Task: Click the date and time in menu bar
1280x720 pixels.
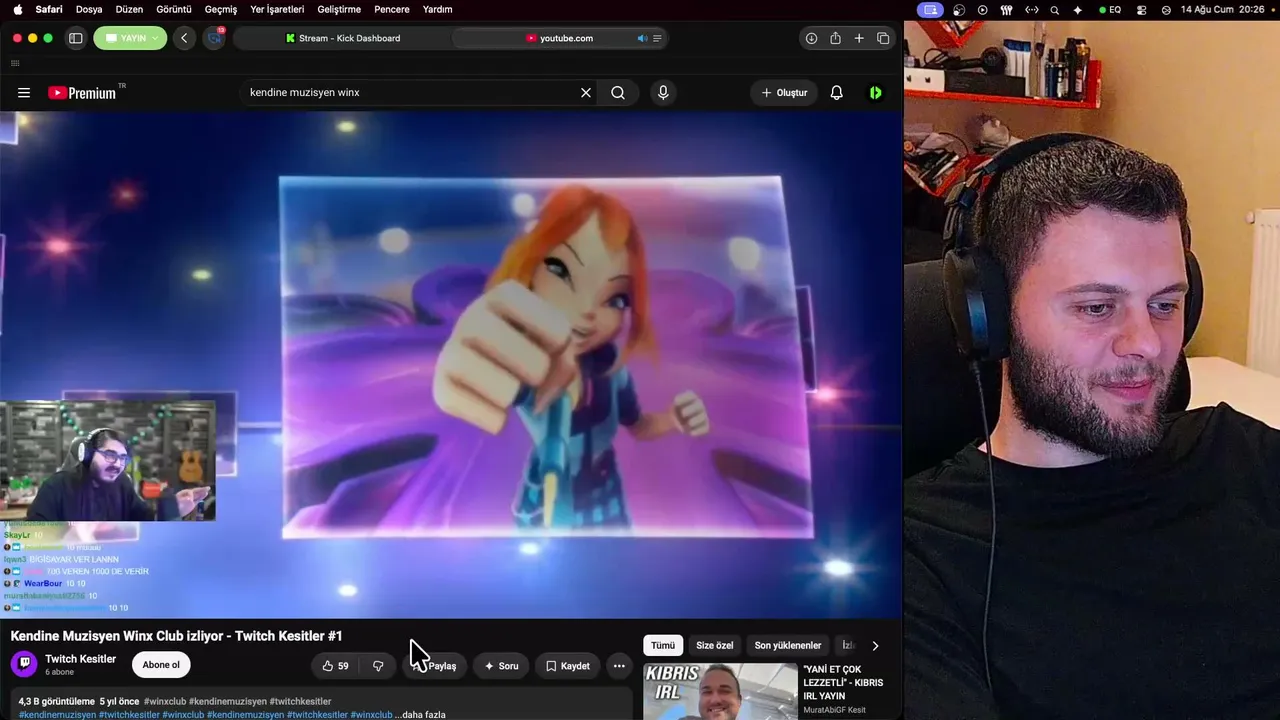Action: click(1225, 9)
